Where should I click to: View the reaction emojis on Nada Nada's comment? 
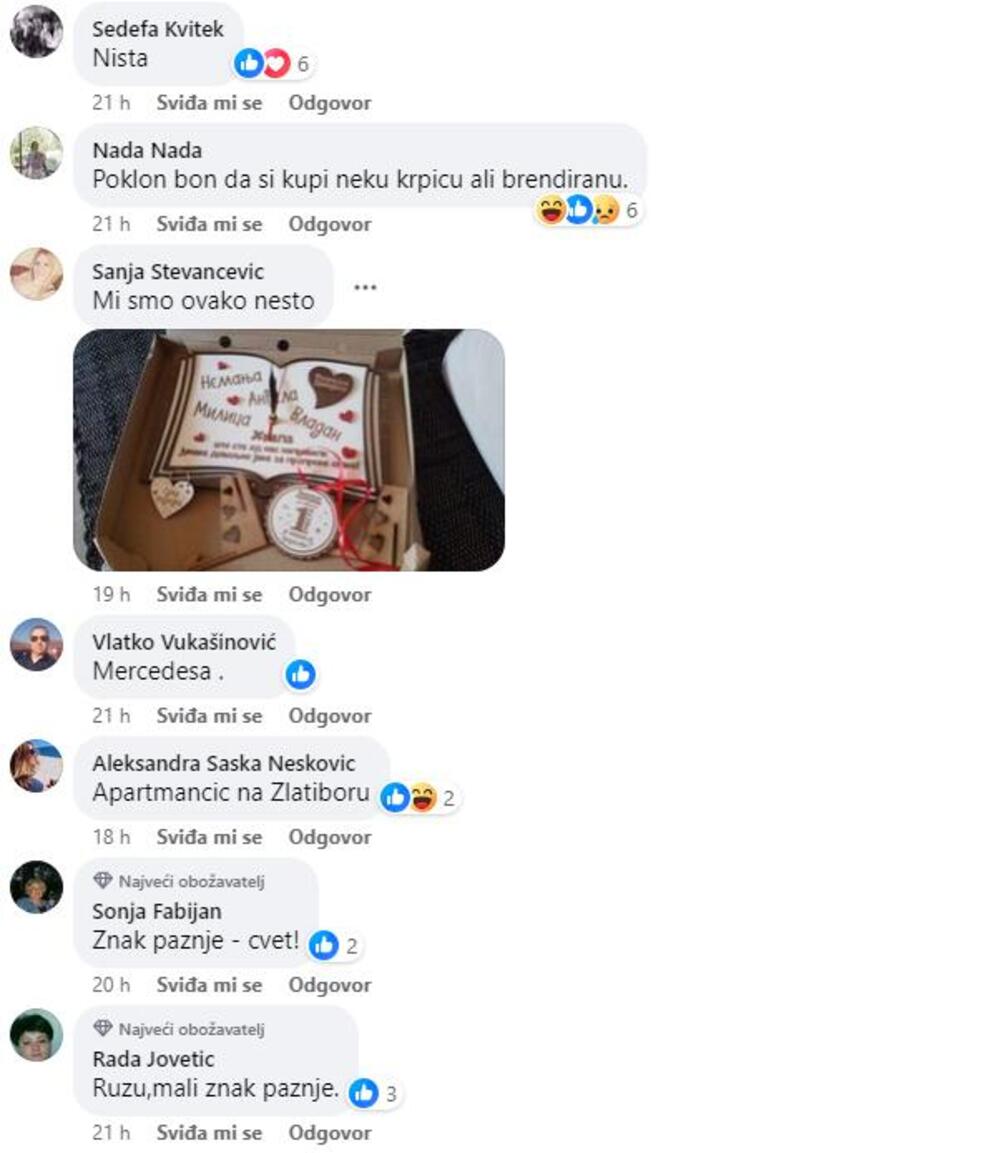click(588, 210)
